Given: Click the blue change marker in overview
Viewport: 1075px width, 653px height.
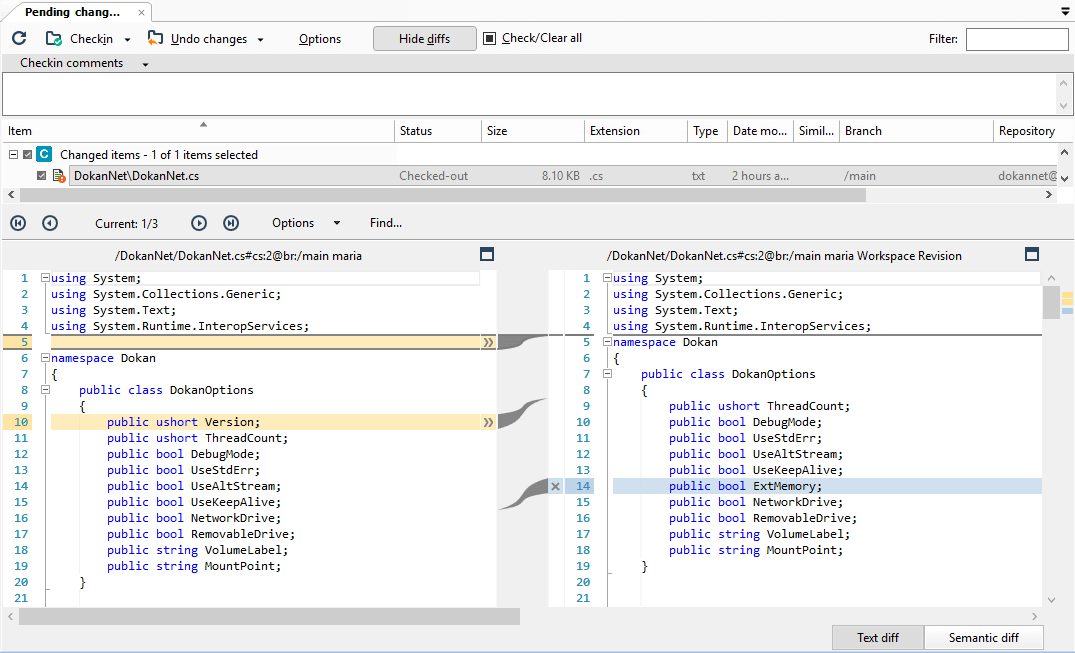Looking at the screenshot, I should [x=1067, y=311].
